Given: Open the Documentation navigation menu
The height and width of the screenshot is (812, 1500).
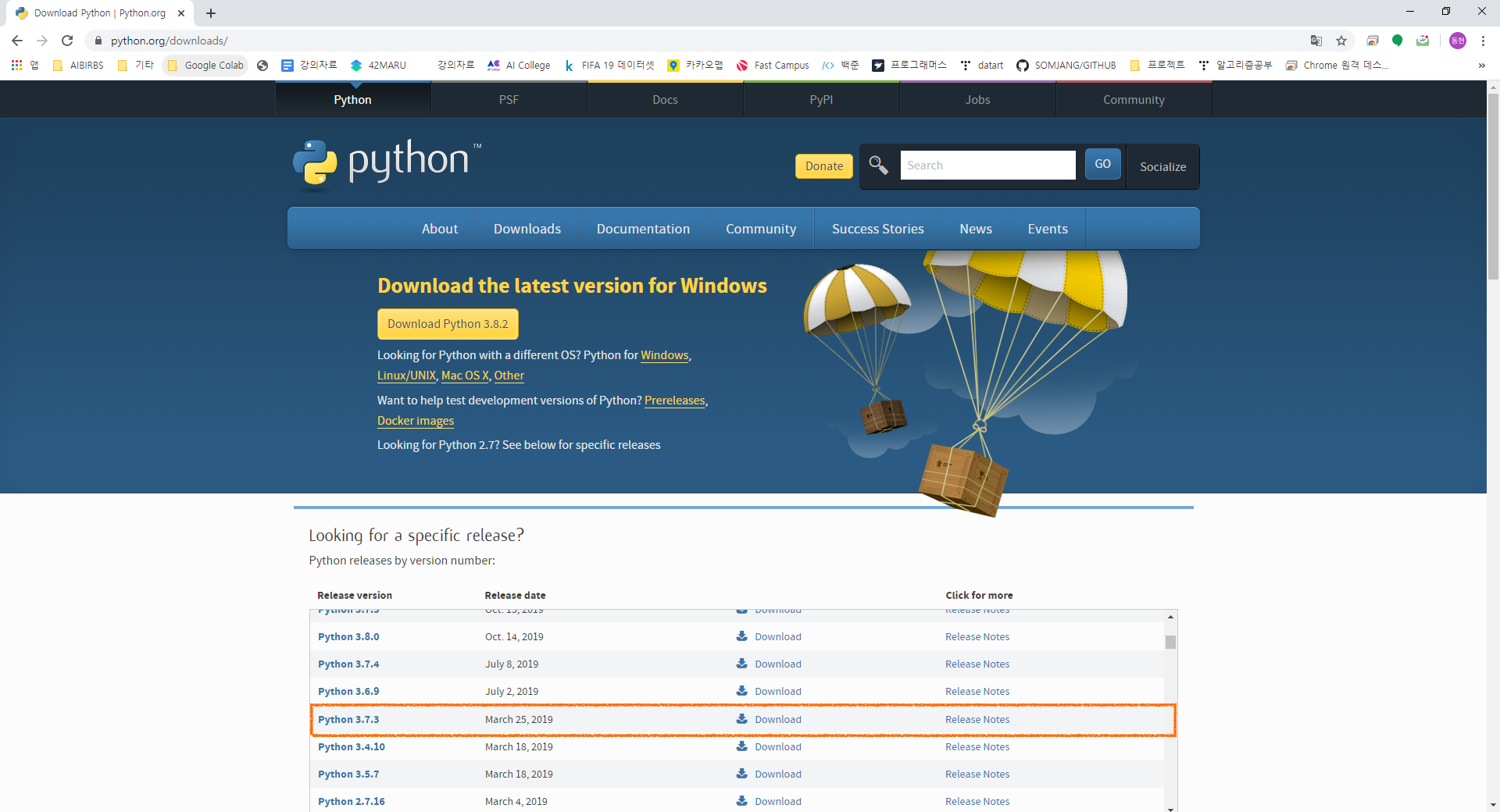Looking at the screenshot, I should pyautogui.click(x=643, y=229).
